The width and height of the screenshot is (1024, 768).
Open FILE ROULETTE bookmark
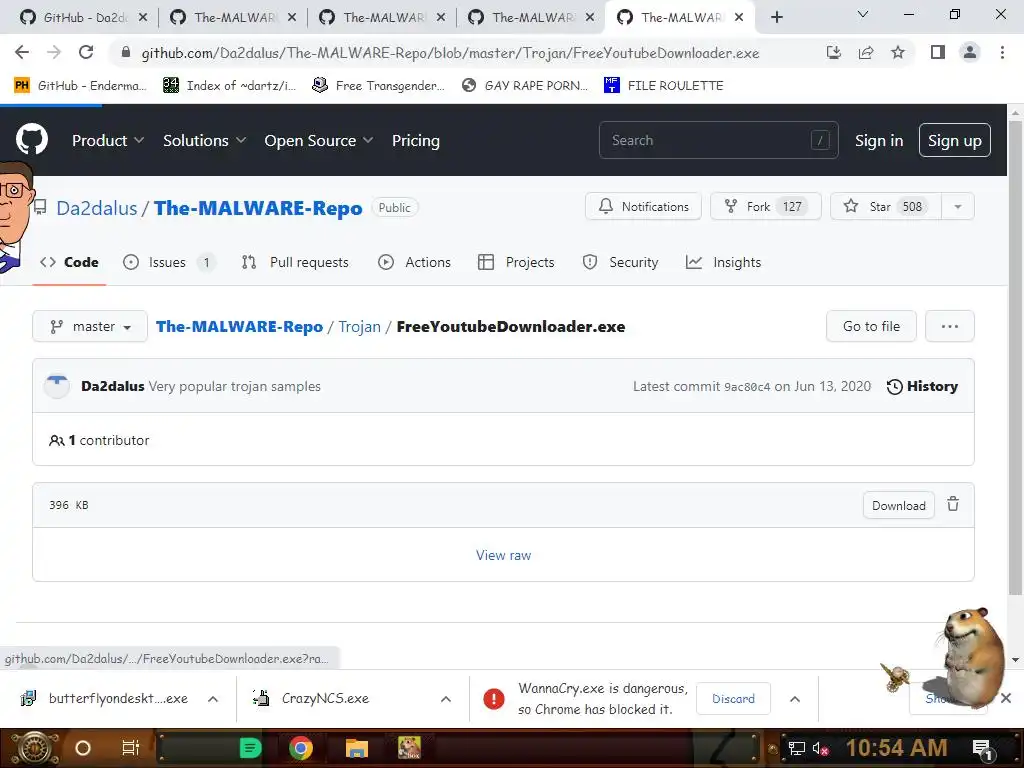(664, 85)
